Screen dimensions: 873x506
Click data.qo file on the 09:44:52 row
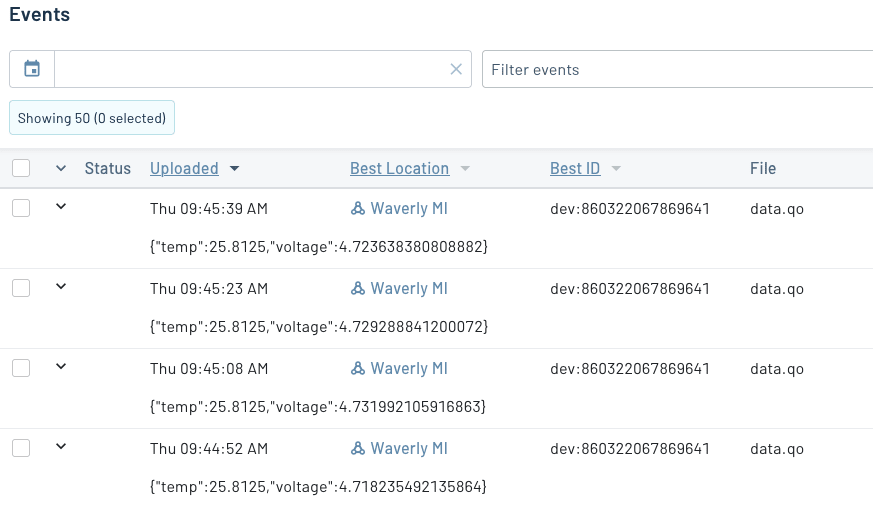point(777,449)
